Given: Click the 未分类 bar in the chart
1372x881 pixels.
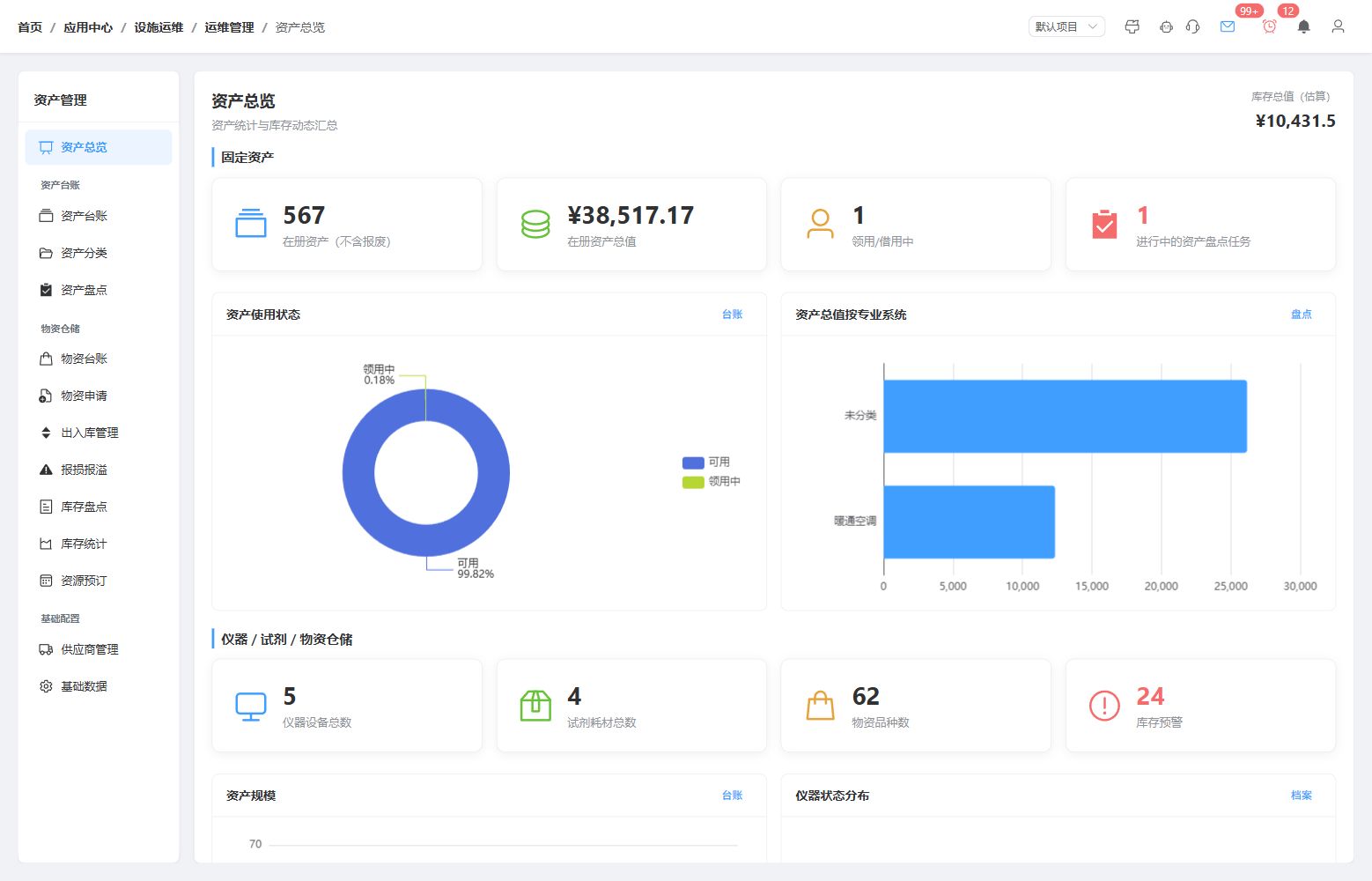Looking at the screenshot, I should [x=1066, y=416].
